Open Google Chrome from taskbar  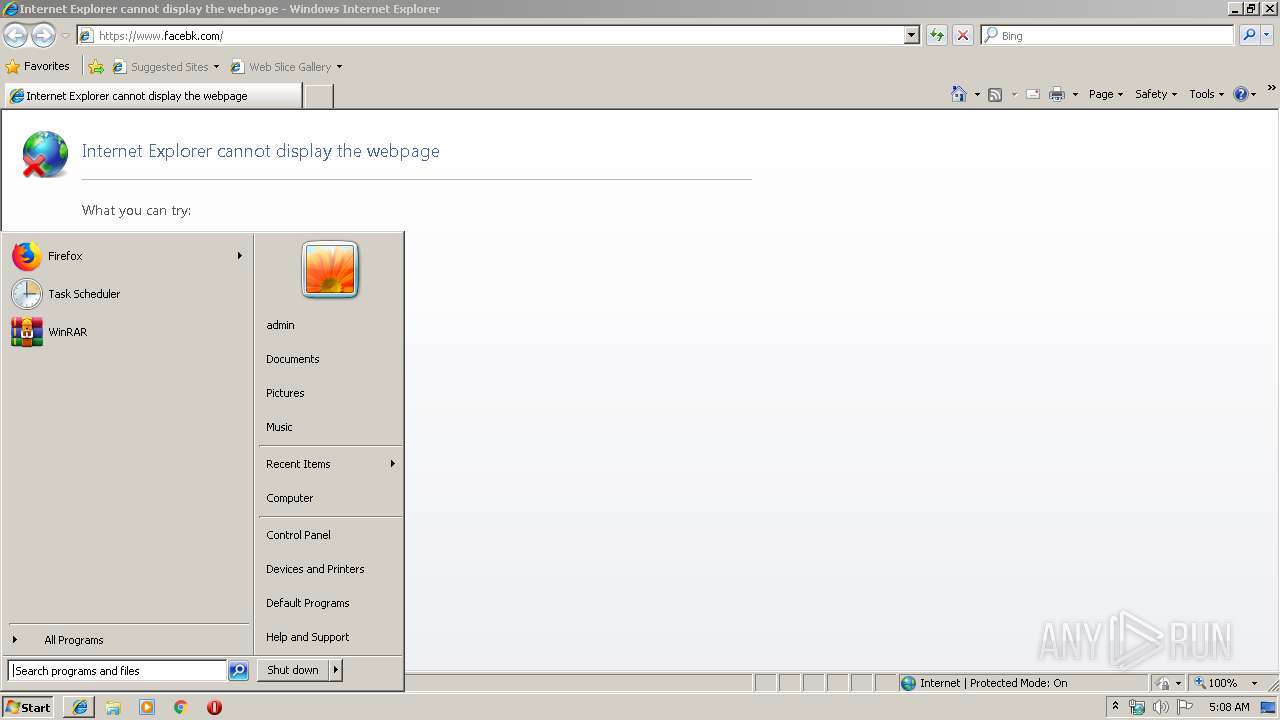pos(181,707)
